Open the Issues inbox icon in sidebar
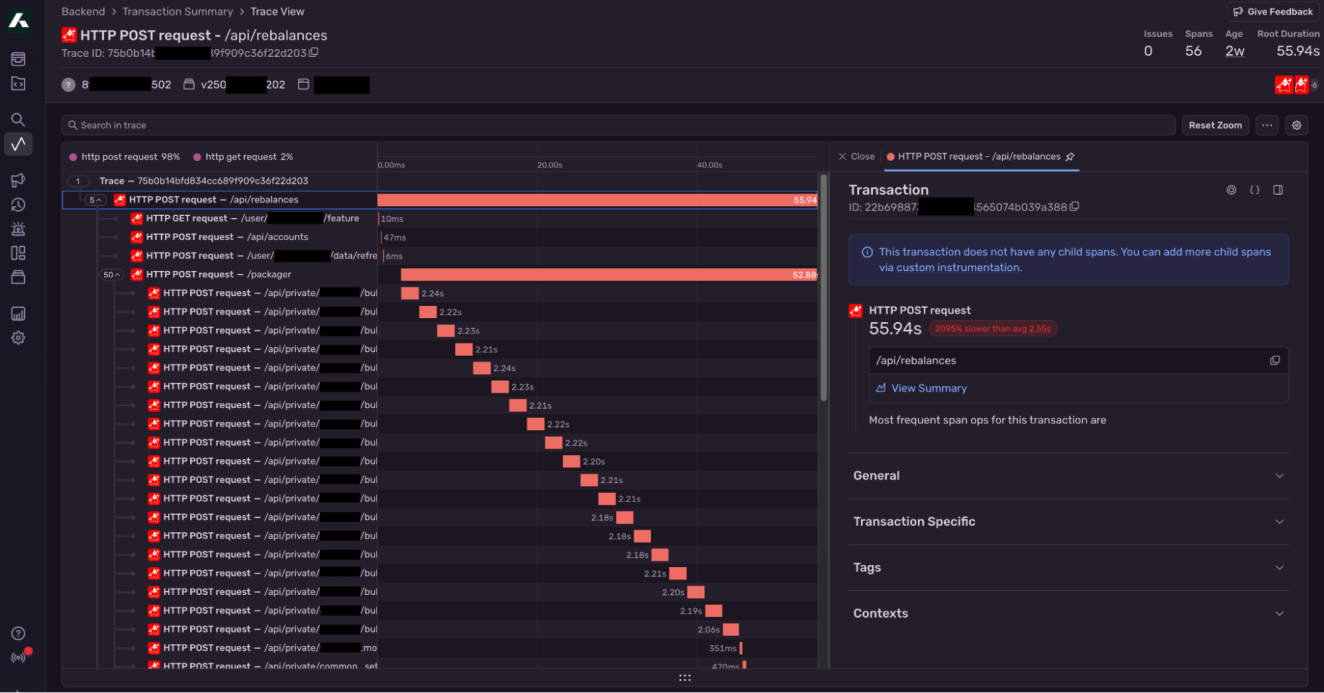This screenshot has height=693, width=1324. pyautogui.click(x=18, y=59)
